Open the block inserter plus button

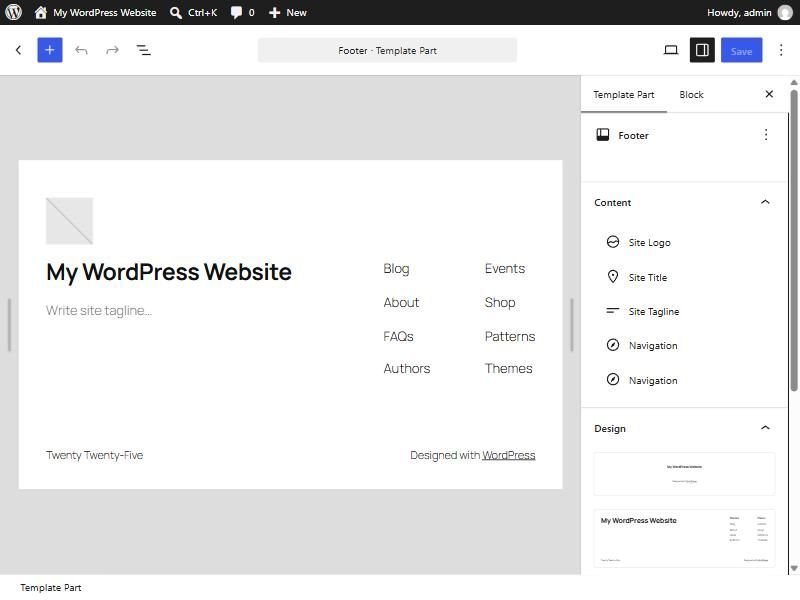(49, 50)
